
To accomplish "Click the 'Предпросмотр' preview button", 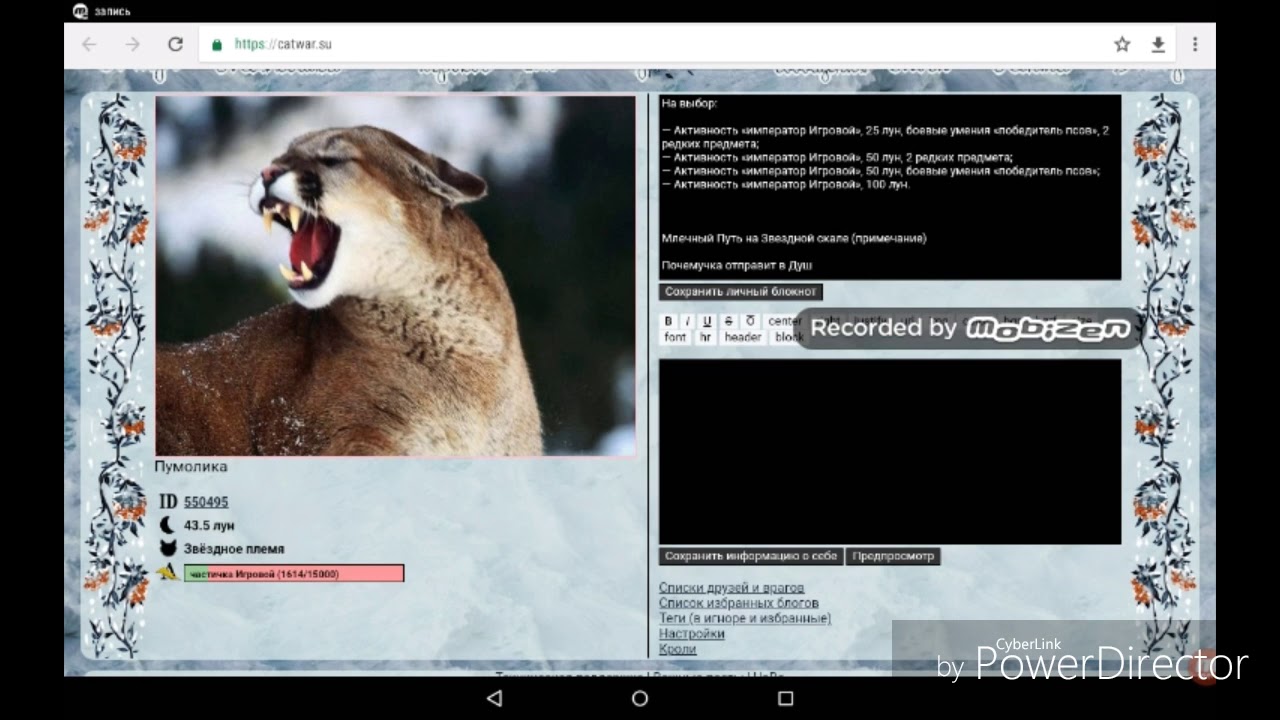I will (x=893, y=556).
